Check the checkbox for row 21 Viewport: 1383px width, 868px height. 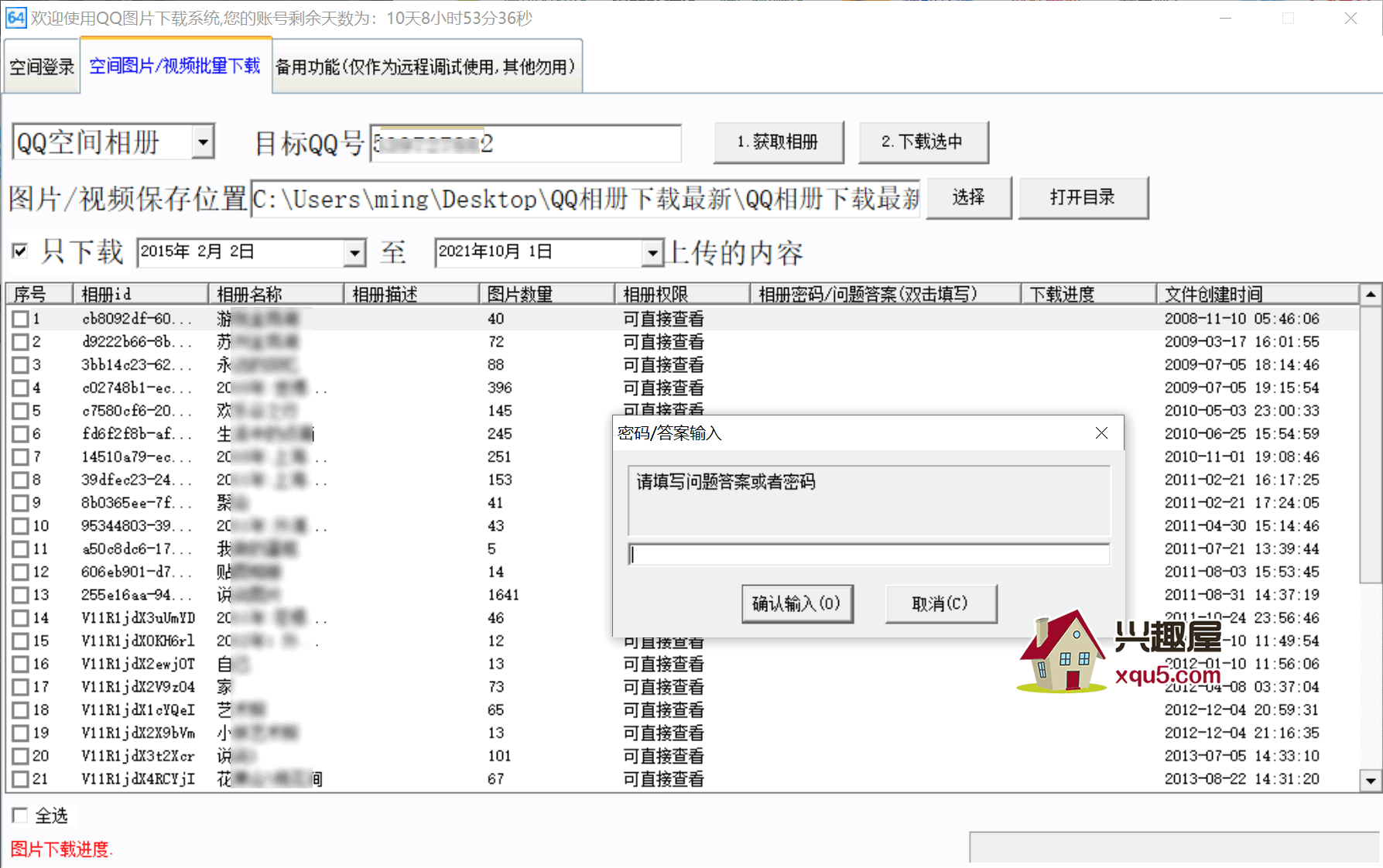[20, 779]
